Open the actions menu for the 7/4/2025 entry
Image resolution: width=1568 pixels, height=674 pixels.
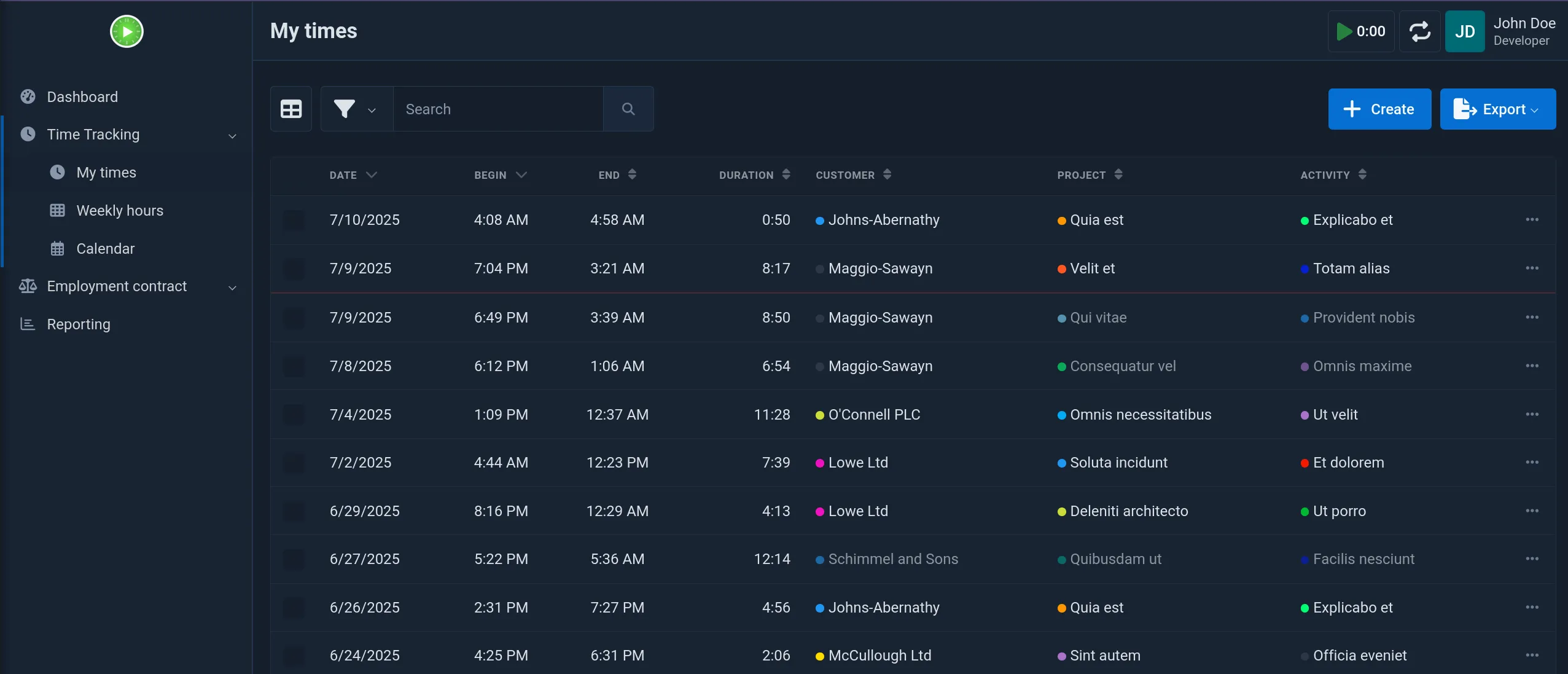pyautogui.click(x=1532, y=414)
